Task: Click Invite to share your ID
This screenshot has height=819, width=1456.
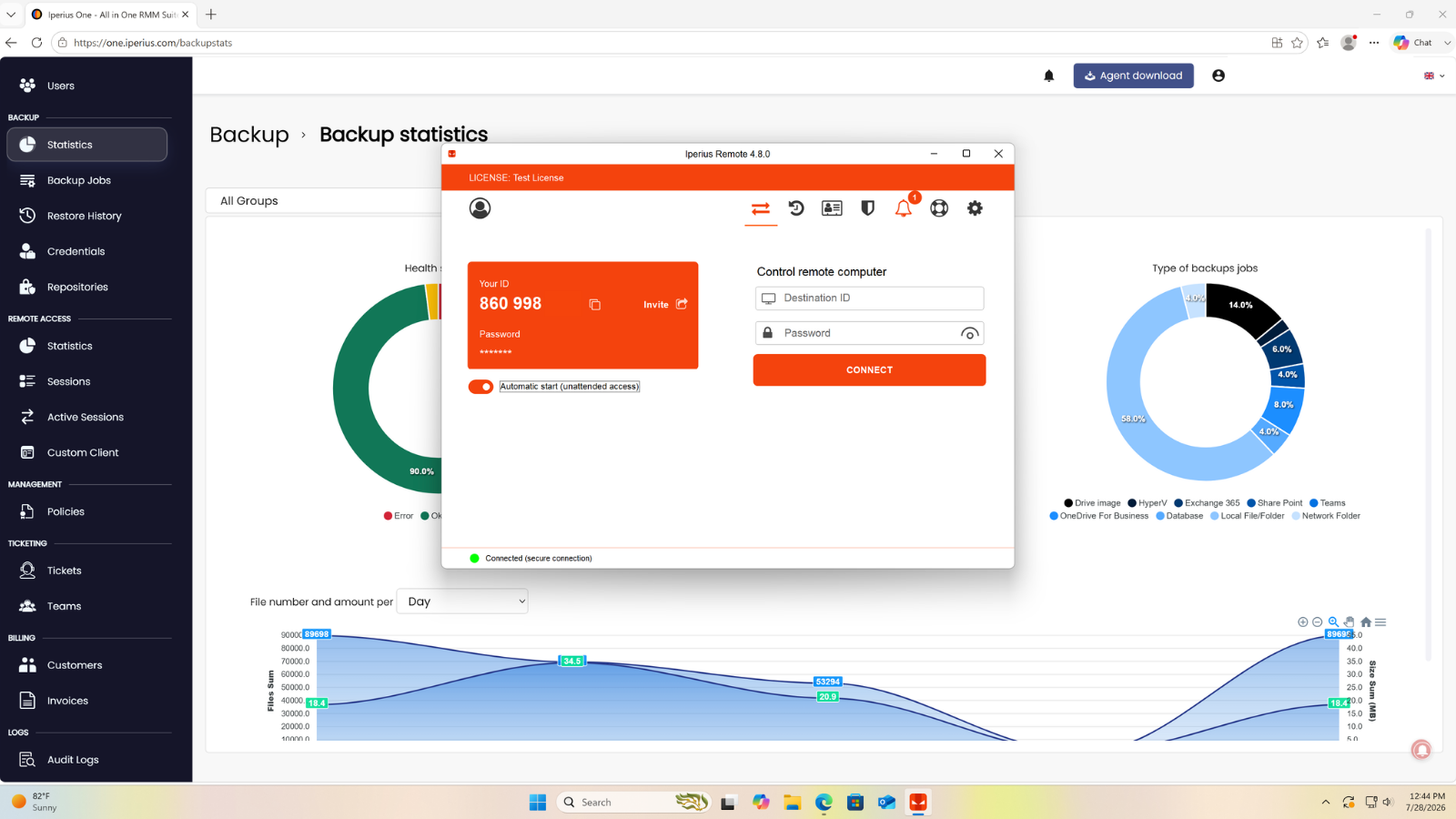Action: (x=665, y=304)
